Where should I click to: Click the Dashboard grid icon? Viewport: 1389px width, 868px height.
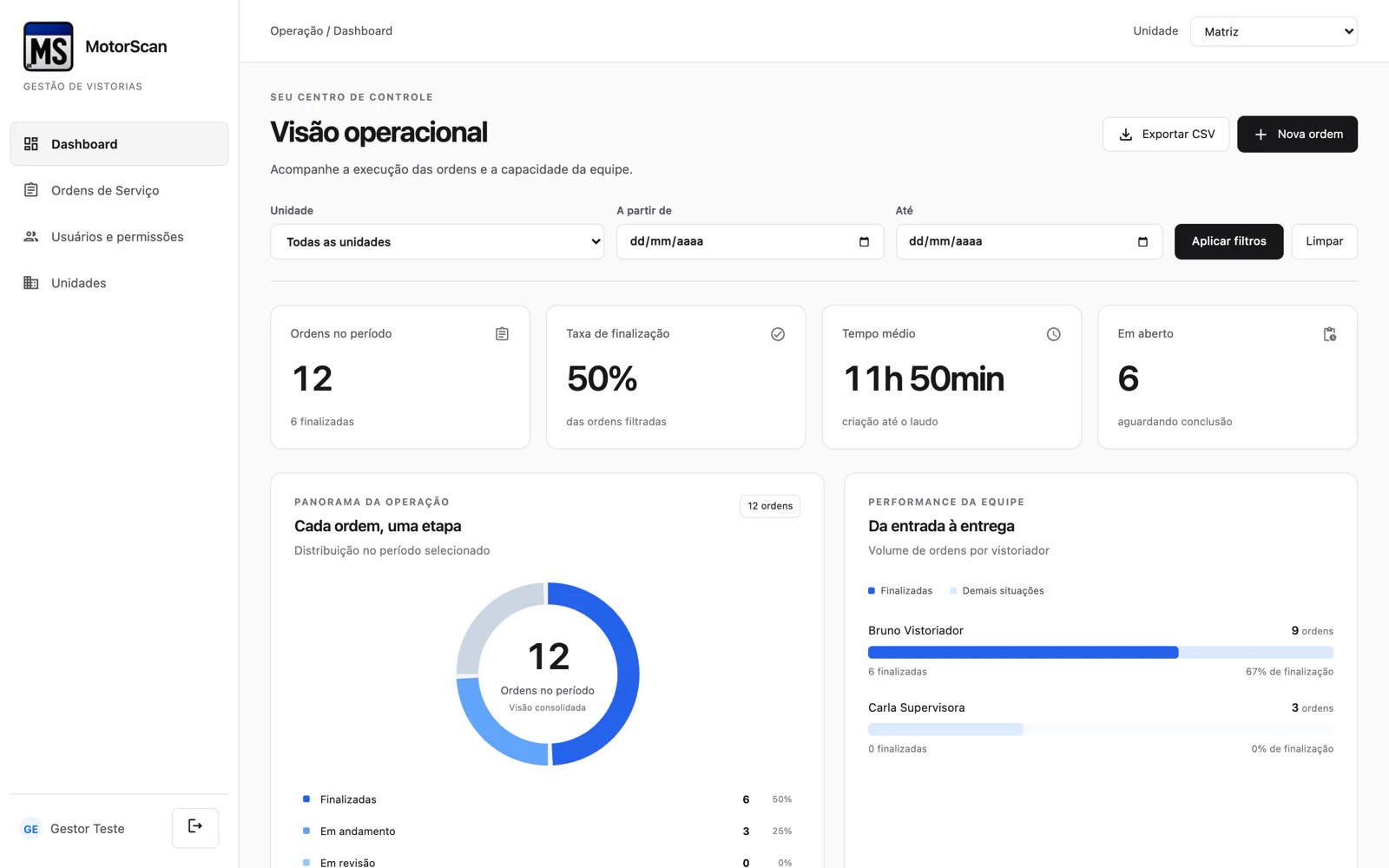(31, 144)
